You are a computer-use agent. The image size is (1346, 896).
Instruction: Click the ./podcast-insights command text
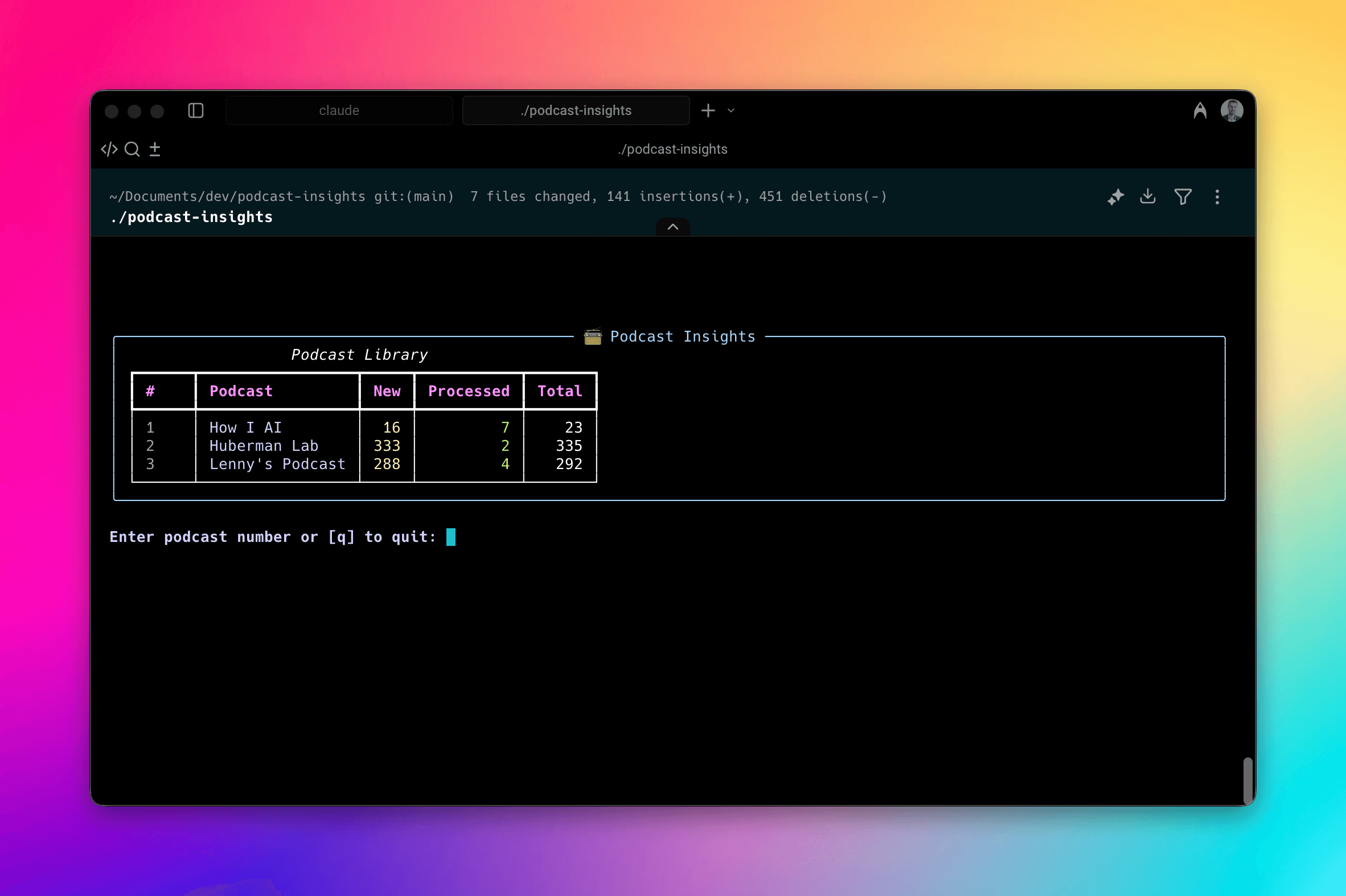point(191,217)
